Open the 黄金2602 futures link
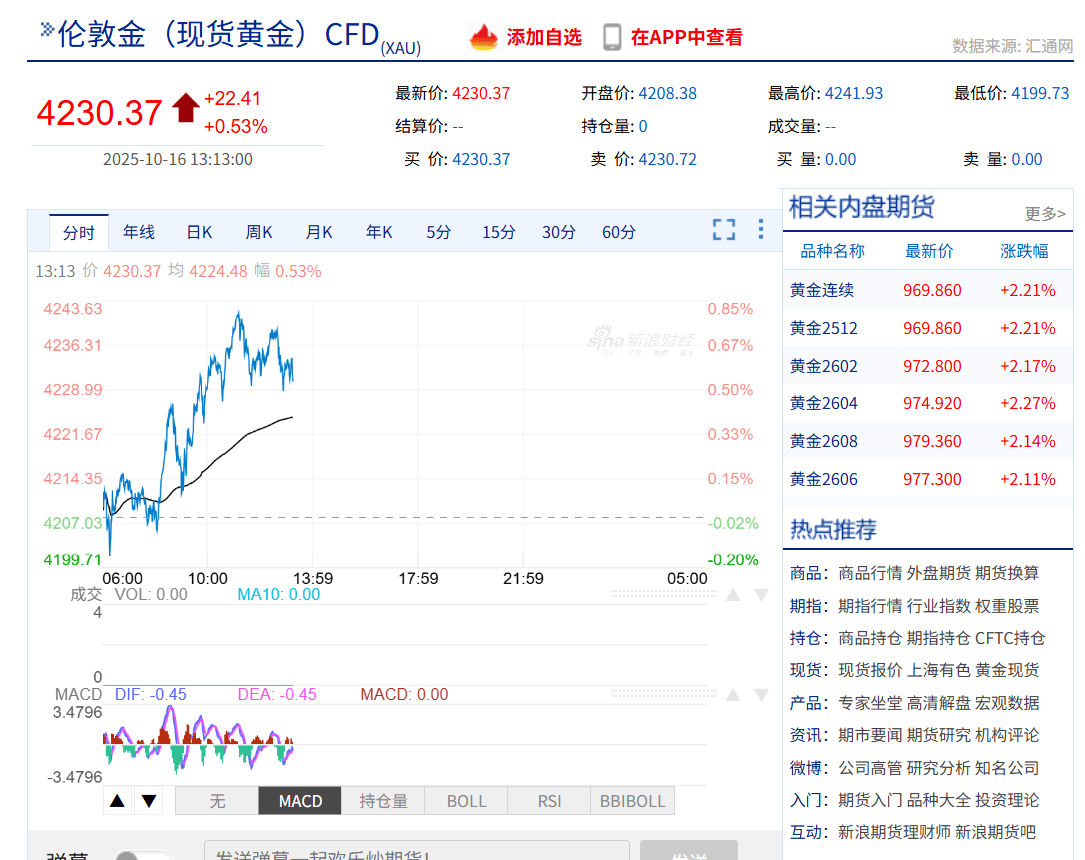Viewport: 1085px width, 860px height. tap(824, 366)
